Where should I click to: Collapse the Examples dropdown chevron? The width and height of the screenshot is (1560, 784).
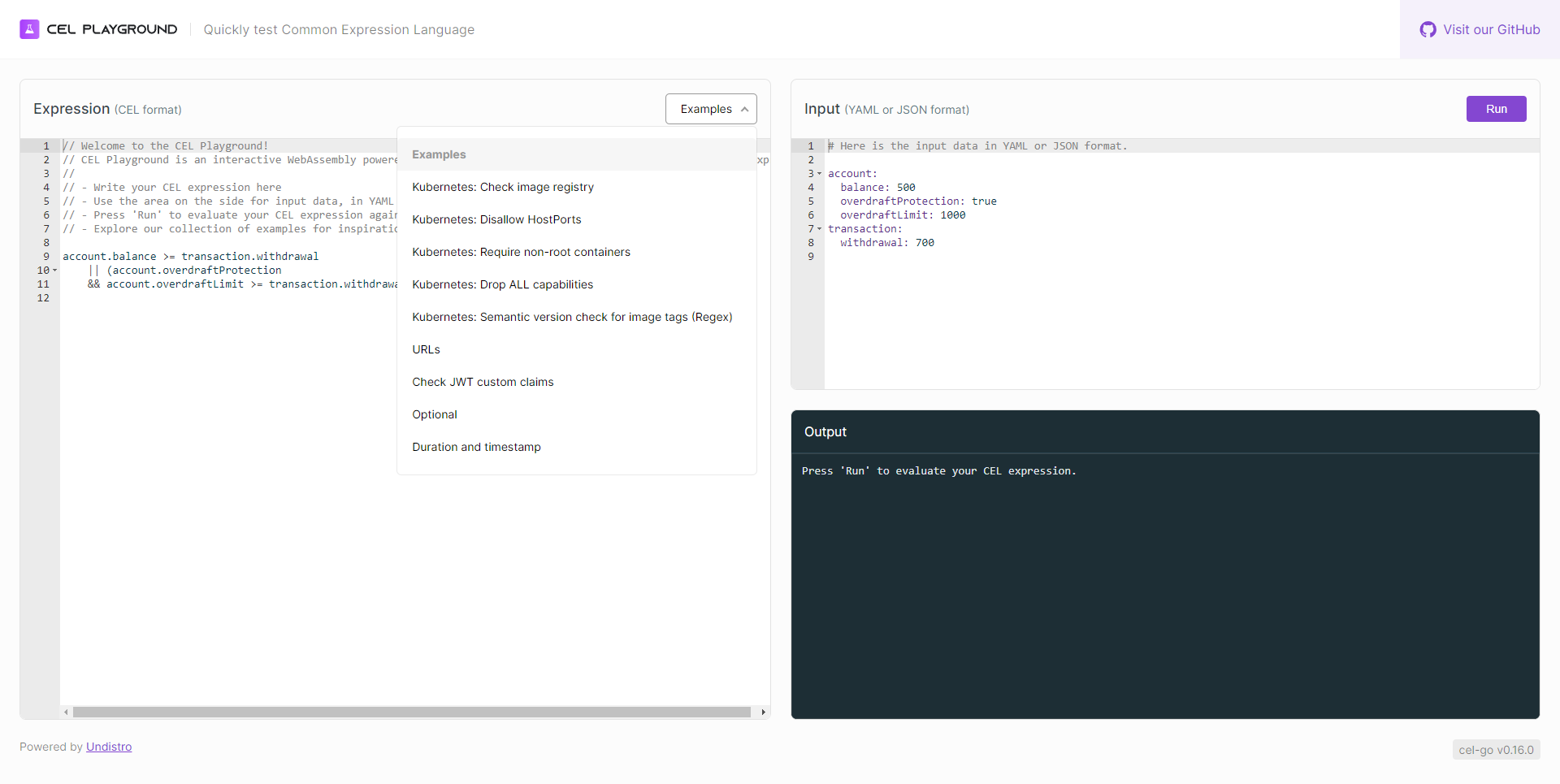(744, 110)
